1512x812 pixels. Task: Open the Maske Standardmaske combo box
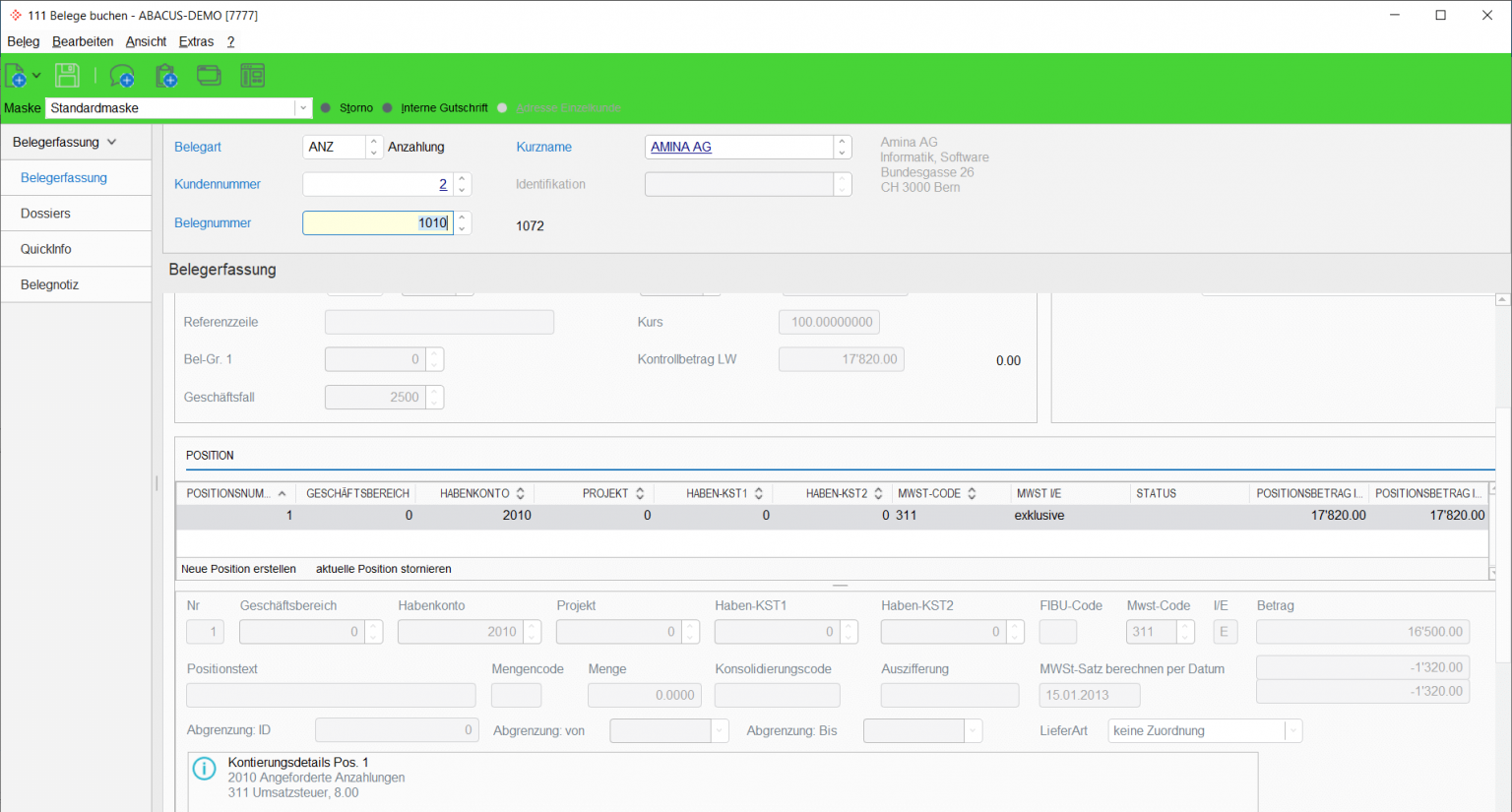pos(179,108)
